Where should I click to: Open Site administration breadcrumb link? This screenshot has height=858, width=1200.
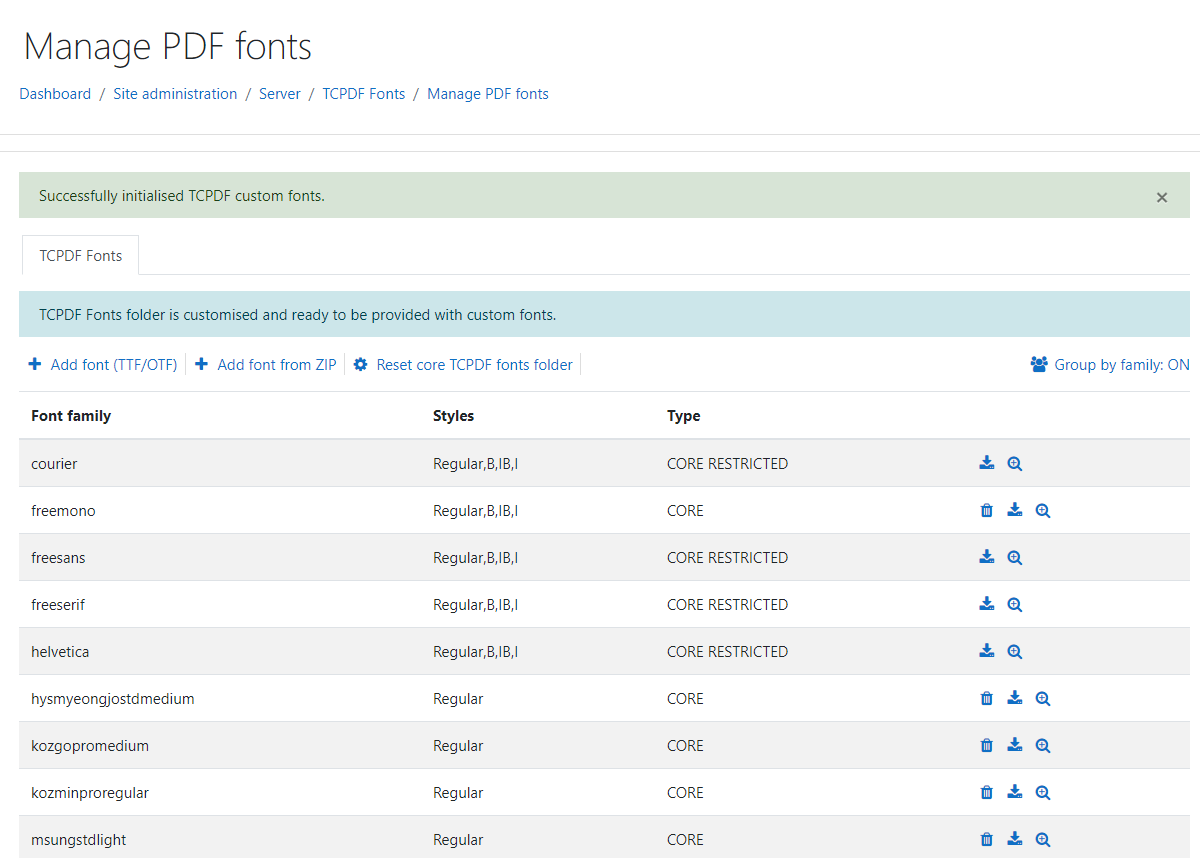[175, 94]
